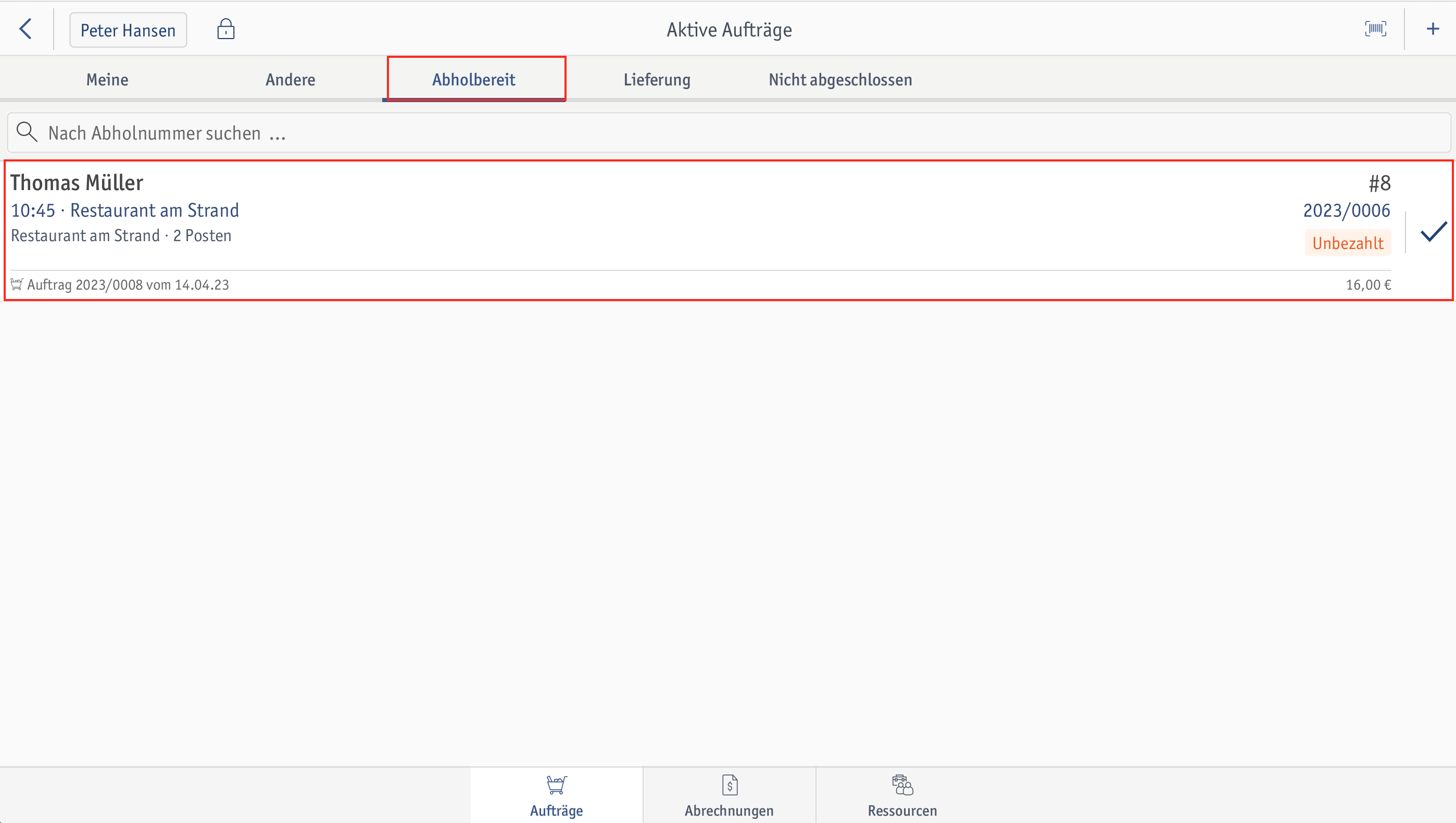The image size is (1456, 823).
Task: Open the Abrechnungen bottom navigation tab
Action: (x=729, y=795)
